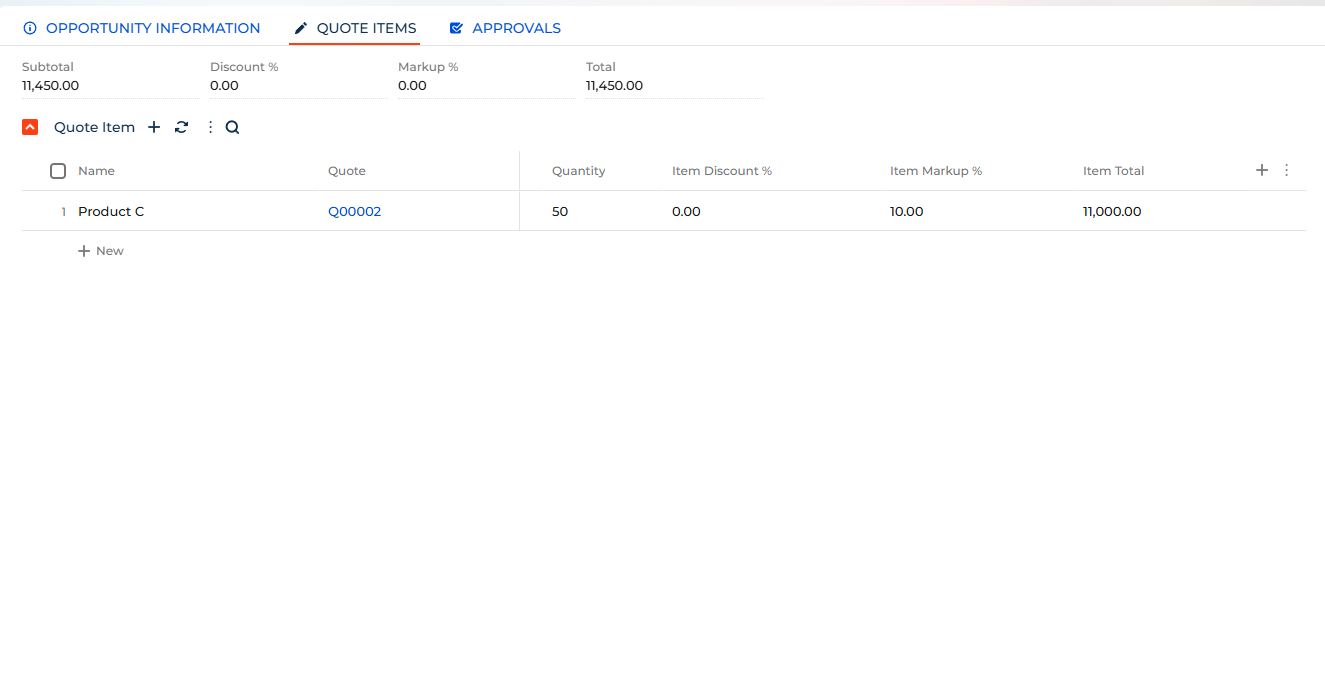Click row number 1 of Product C
Image resolution: width=1325 pixels, height=681 pixels.
pos(64,211)
